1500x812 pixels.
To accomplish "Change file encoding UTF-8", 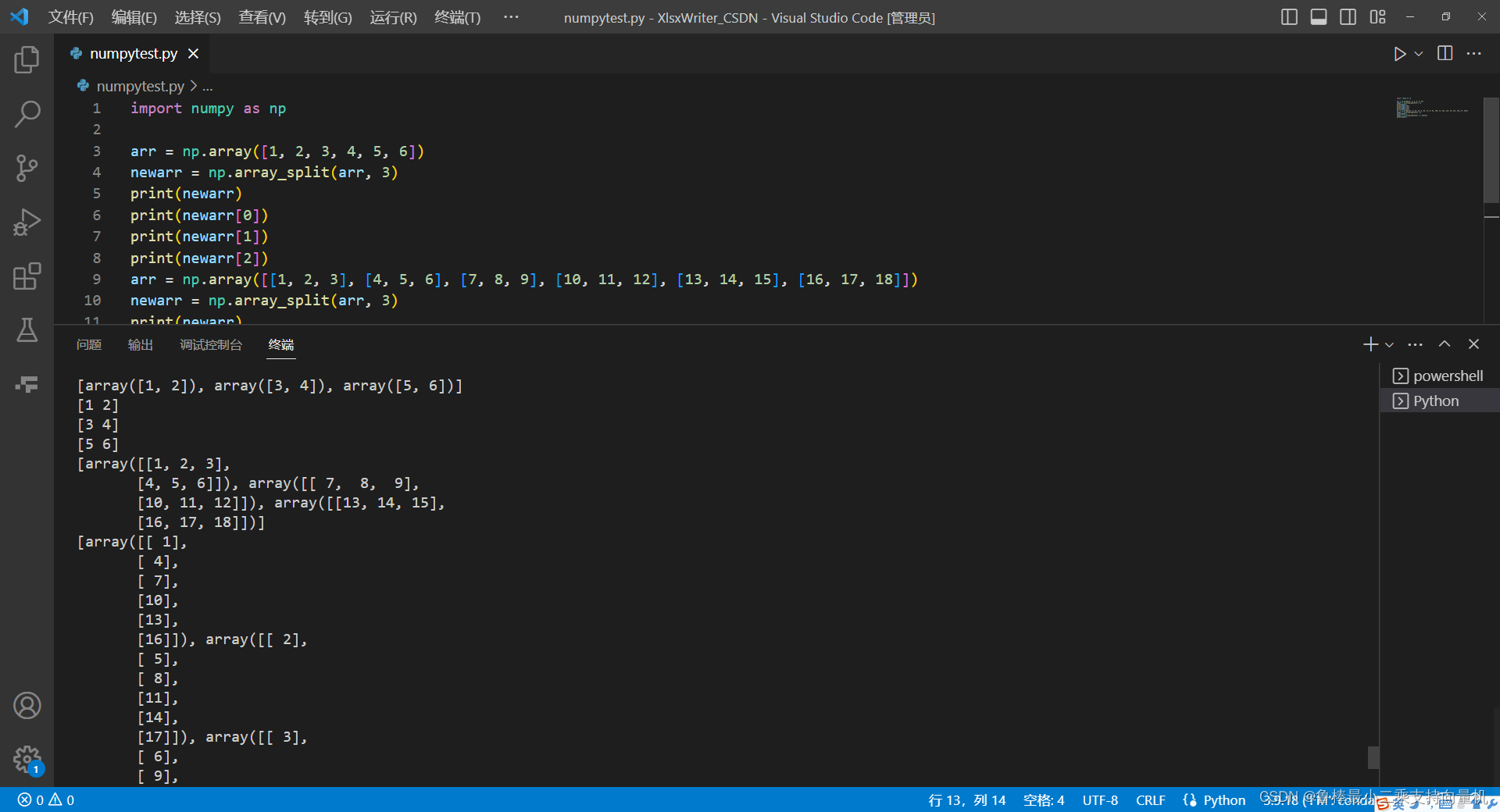I will click(1100, 800).
